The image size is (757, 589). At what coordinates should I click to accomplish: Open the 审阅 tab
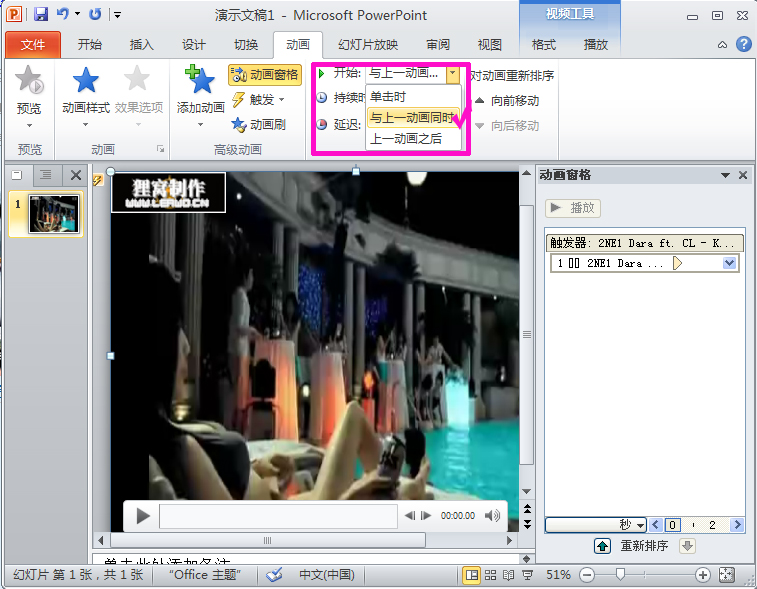[x=438, y=45]
